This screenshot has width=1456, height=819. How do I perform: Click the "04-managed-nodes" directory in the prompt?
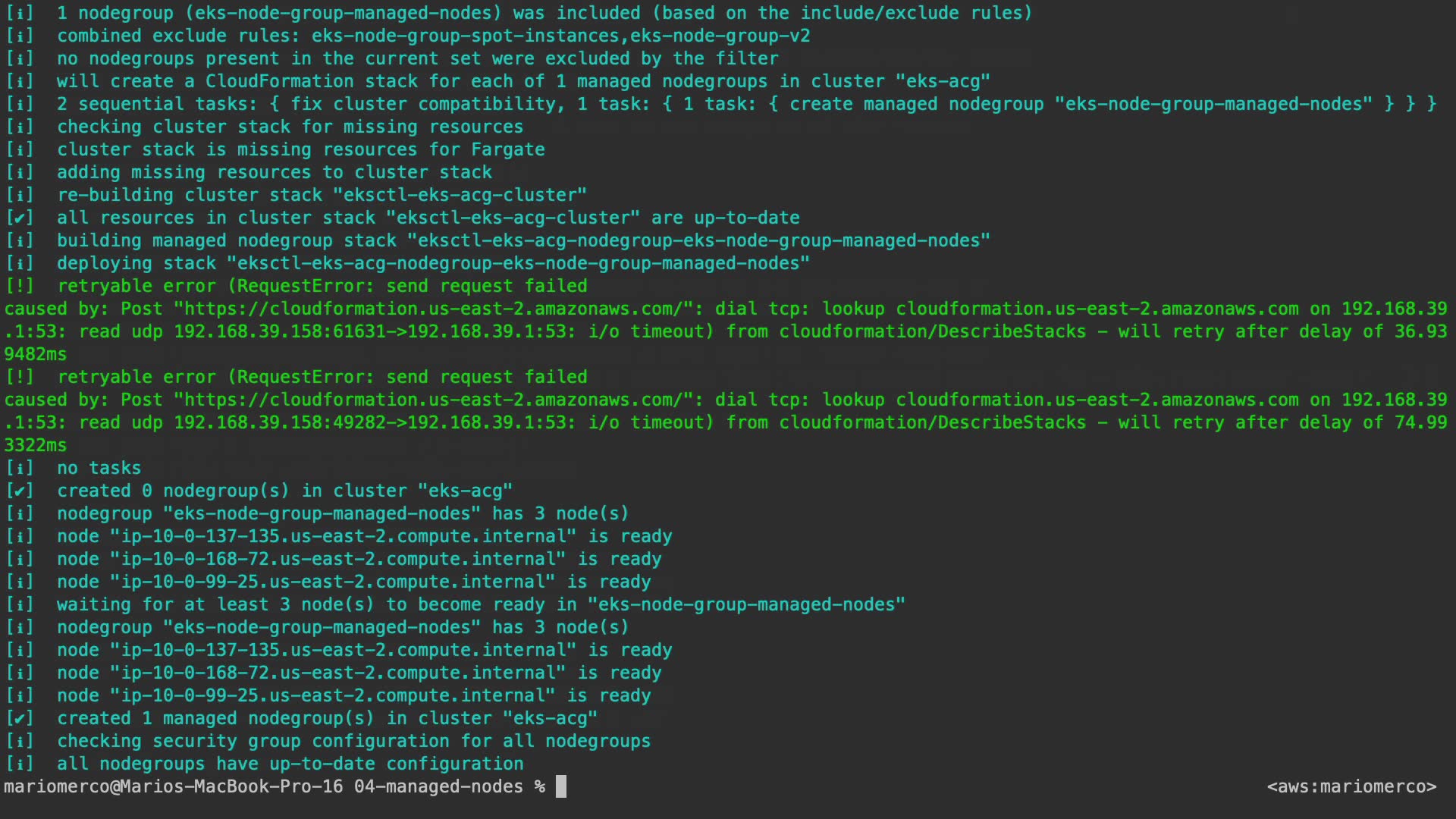point(438,787)
